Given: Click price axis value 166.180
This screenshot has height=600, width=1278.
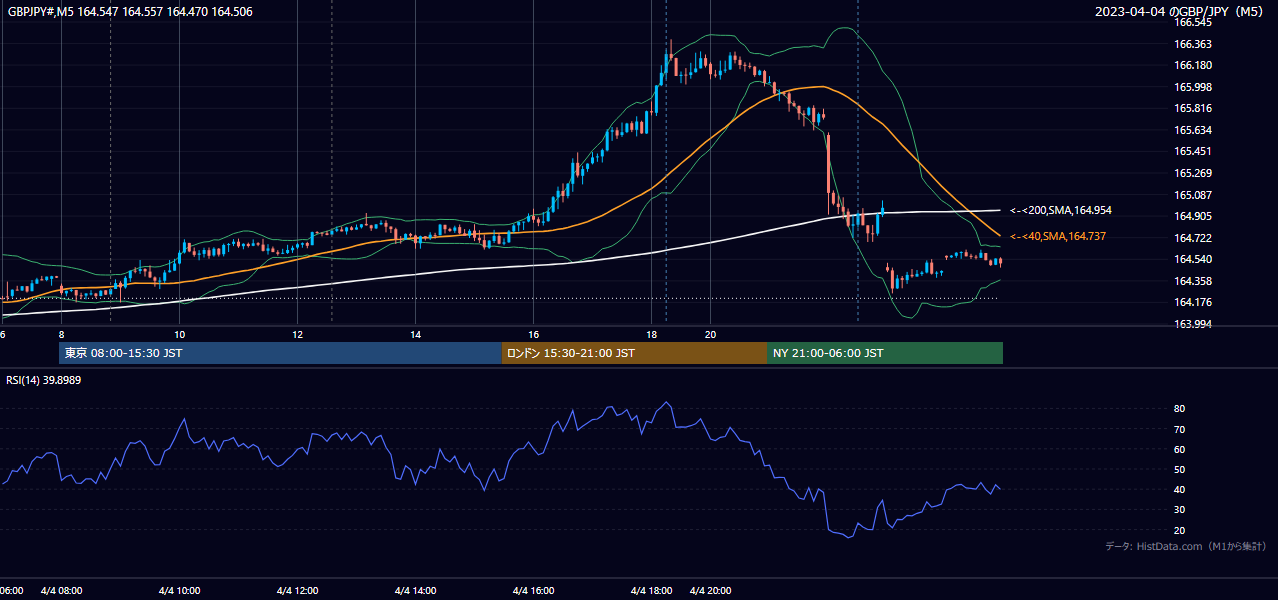Looking at the screenshot, I should (x=1193, y=65).
